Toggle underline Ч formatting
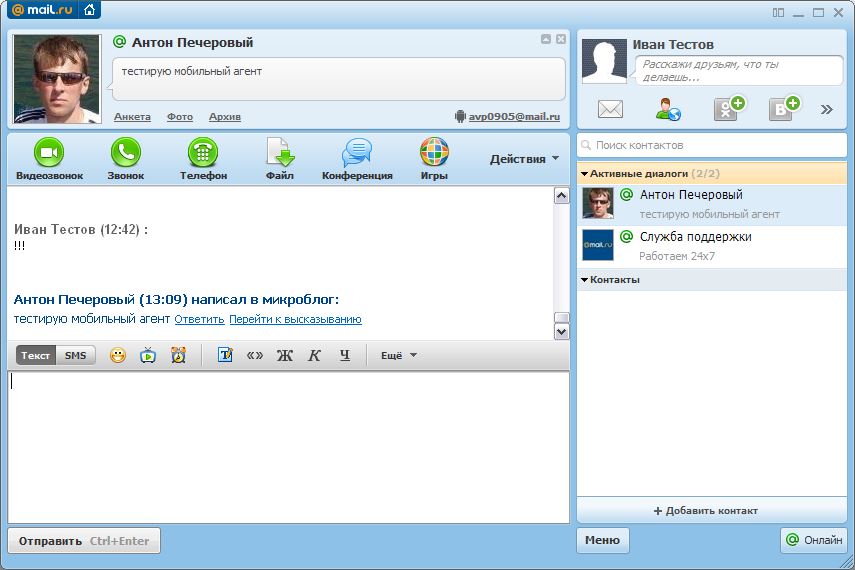The height and width of the screenshot is (570, 855). coord(345,356)
